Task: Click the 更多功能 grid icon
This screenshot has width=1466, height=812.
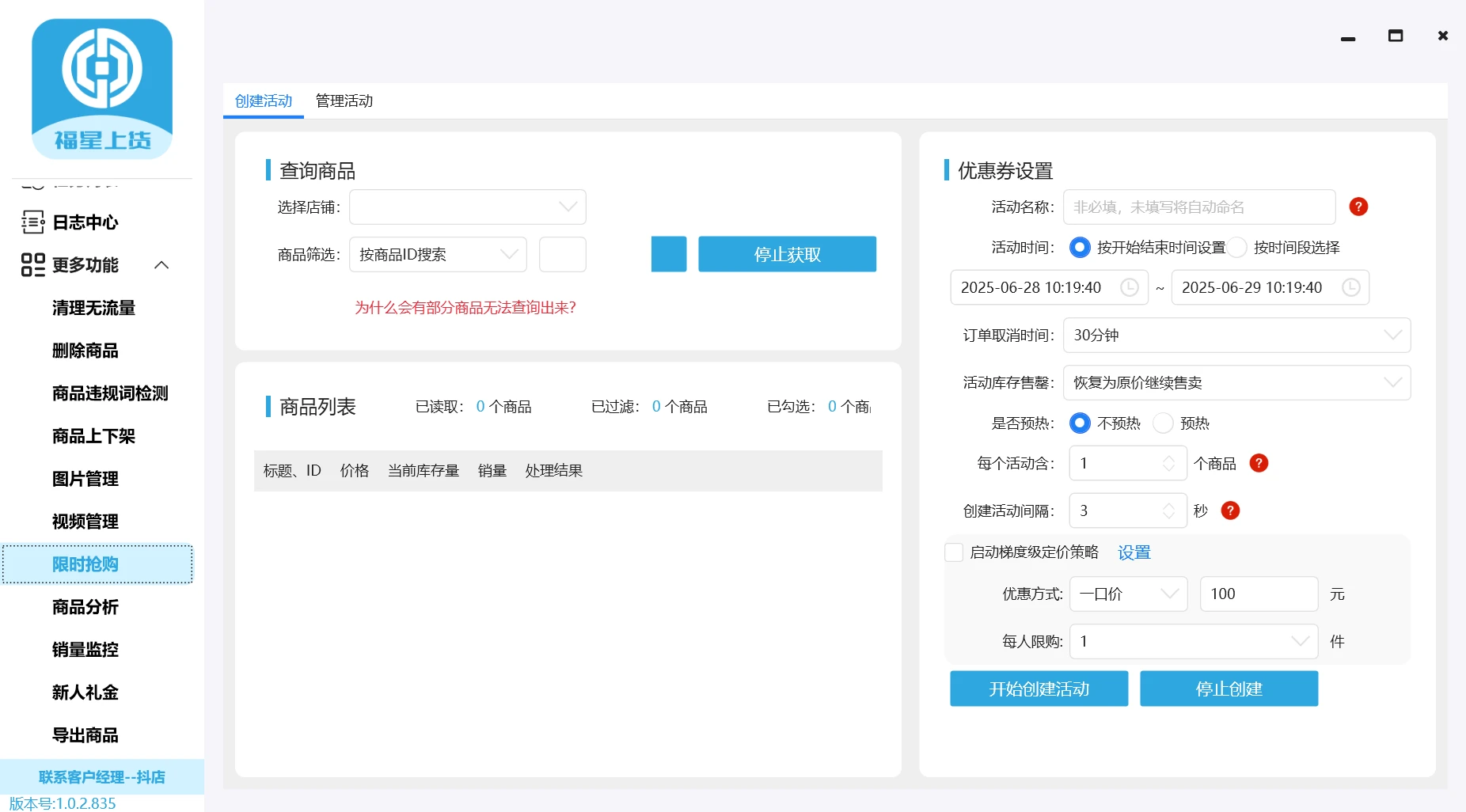Action: pos(32,265)
